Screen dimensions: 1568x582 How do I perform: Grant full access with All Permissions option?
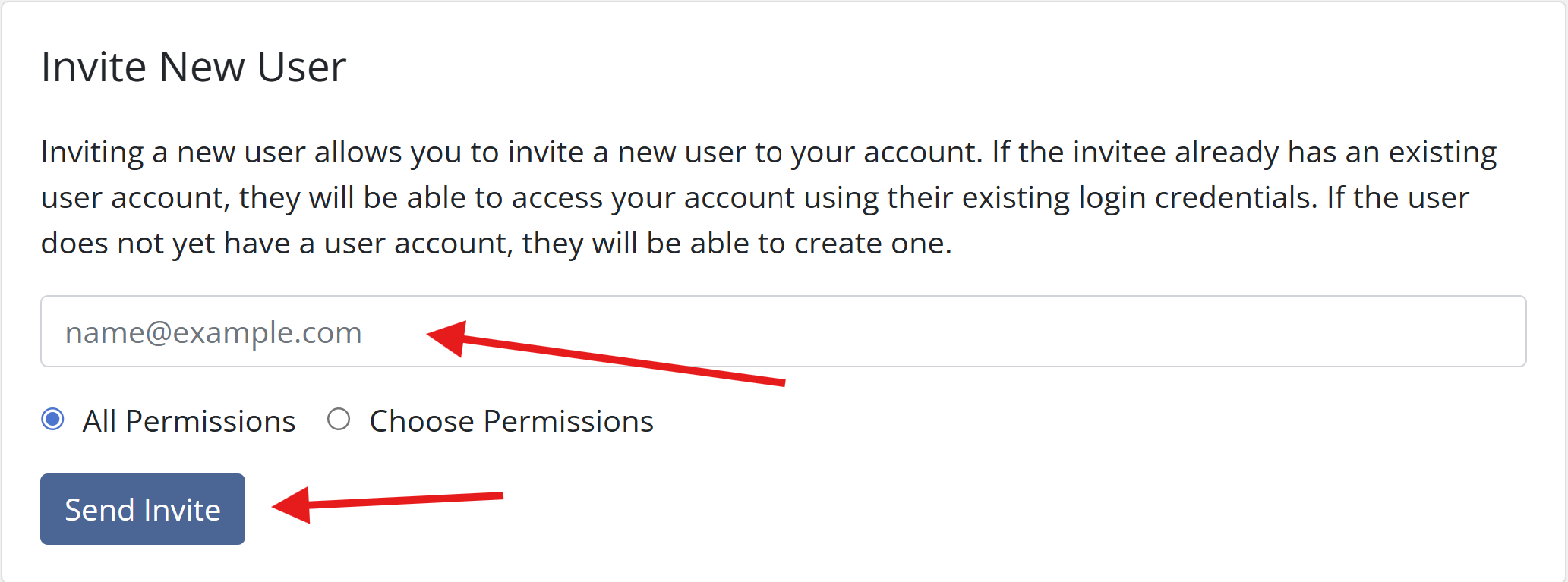[53, 419]
